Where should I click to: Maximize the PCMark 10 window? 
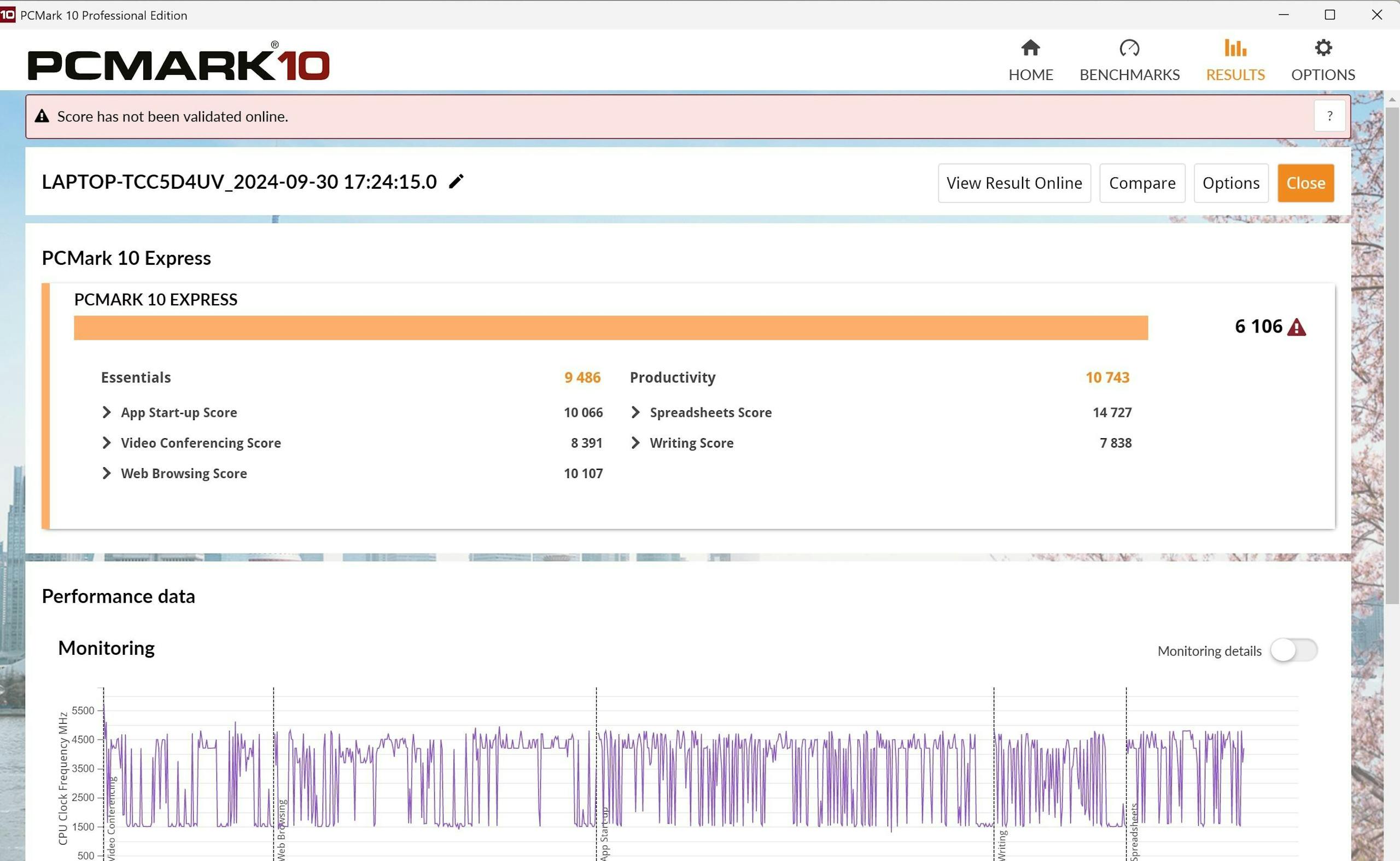(1330, 15)
